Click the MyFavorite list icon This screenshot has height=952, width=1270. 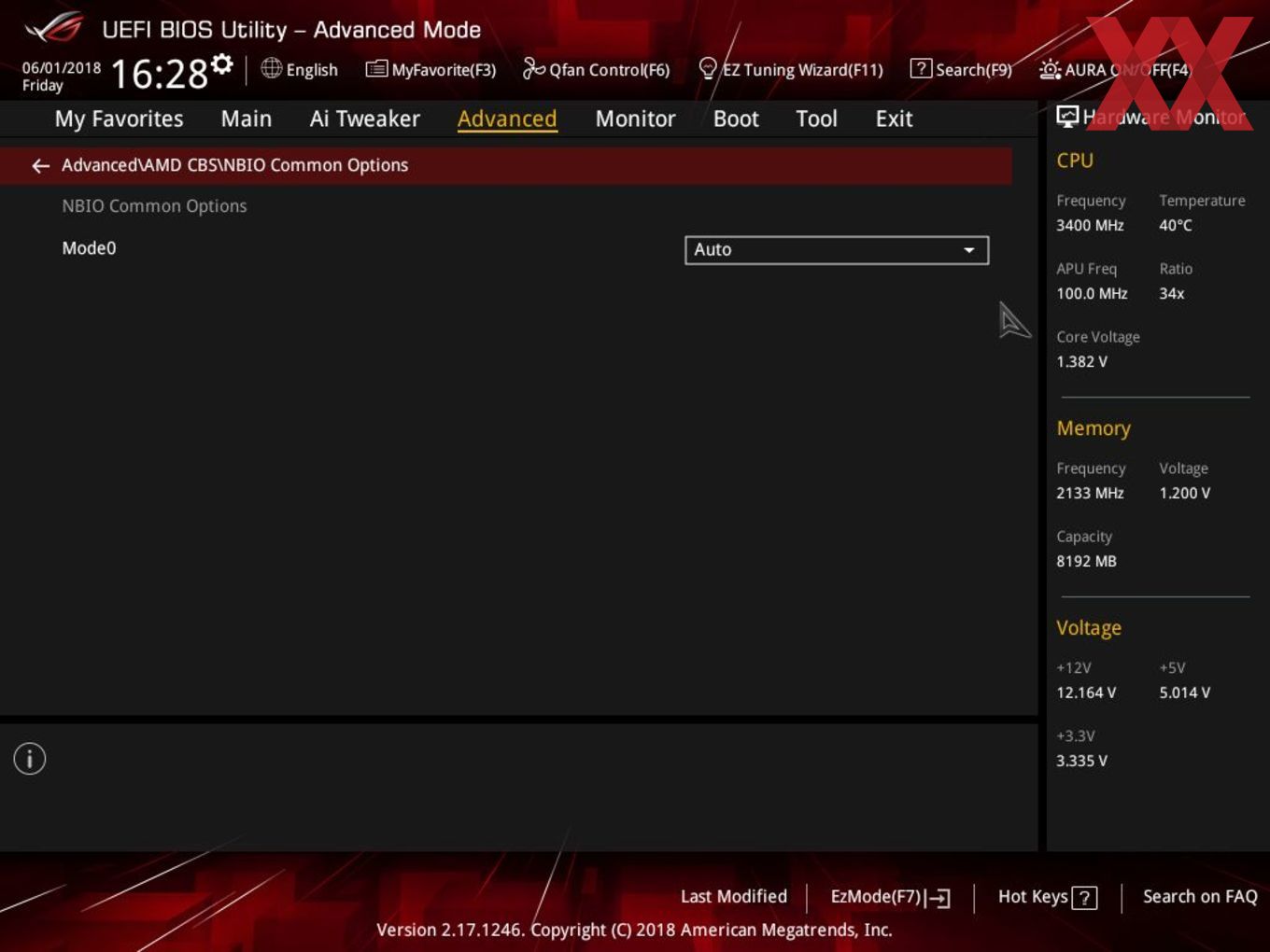[376, 69]
